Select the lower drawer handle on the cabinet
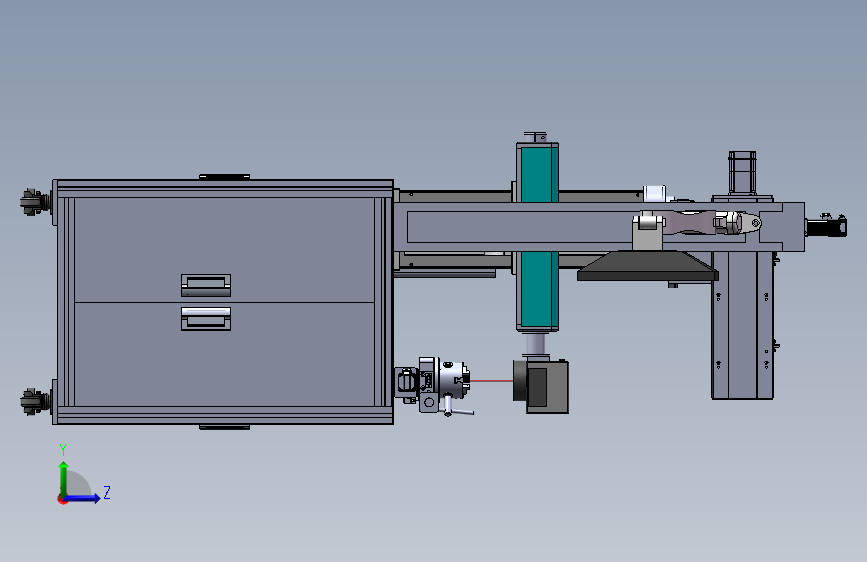The image size is (867, 562). point(206,319)
